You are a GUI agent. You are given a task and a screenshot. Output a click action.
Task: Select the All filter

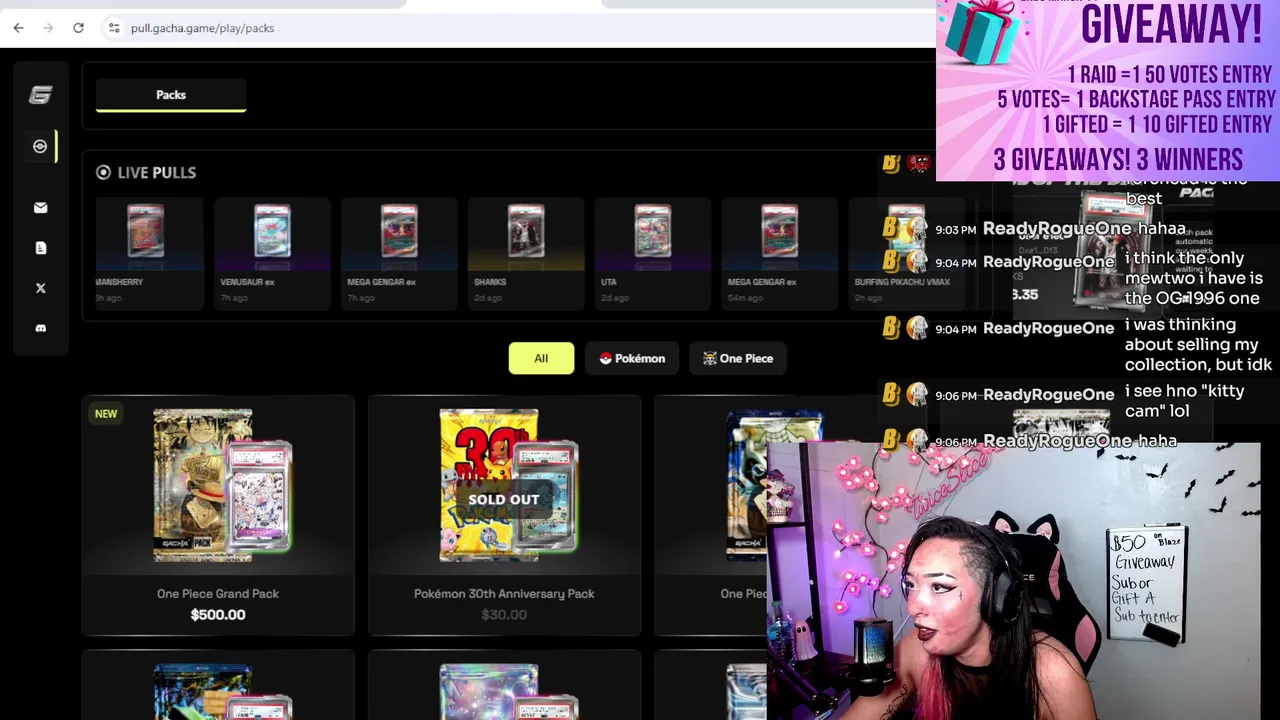tap(541, 358)
